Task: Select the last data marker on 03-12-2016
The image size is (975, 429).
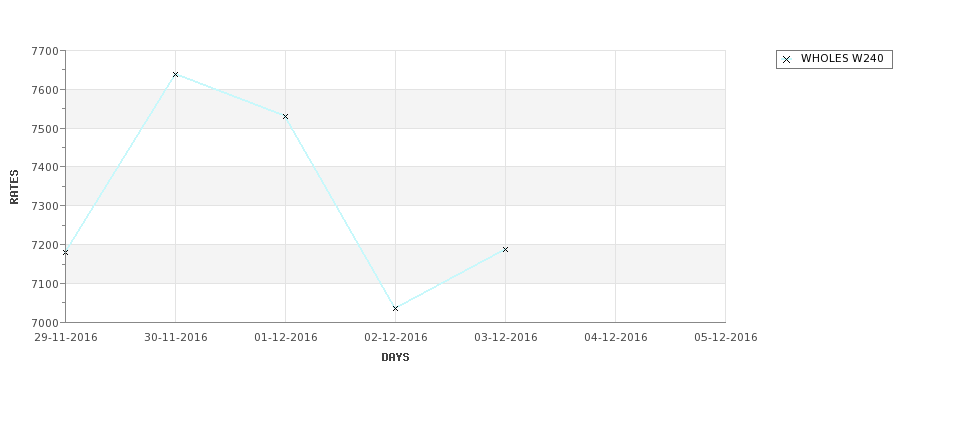Action: coord(506,250)
